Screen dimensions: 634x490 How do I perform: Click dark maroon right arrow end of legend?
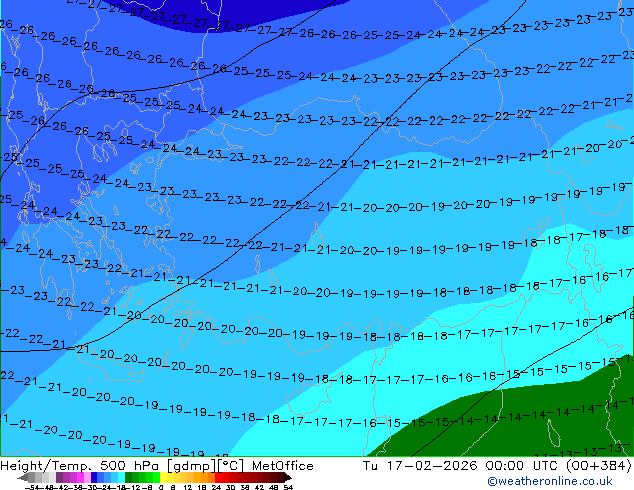pyautogui.click(x=287, y=477)
